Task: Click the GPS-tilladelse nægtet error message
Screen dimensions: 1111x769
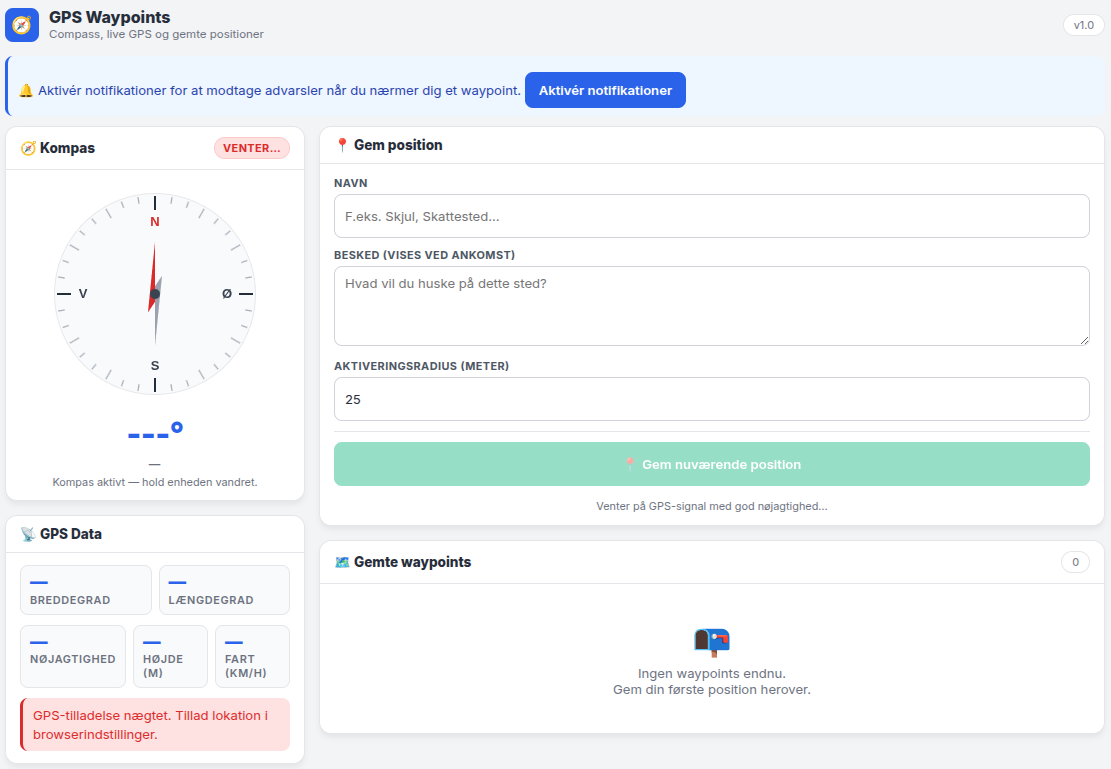Action: tap(155, 724)
